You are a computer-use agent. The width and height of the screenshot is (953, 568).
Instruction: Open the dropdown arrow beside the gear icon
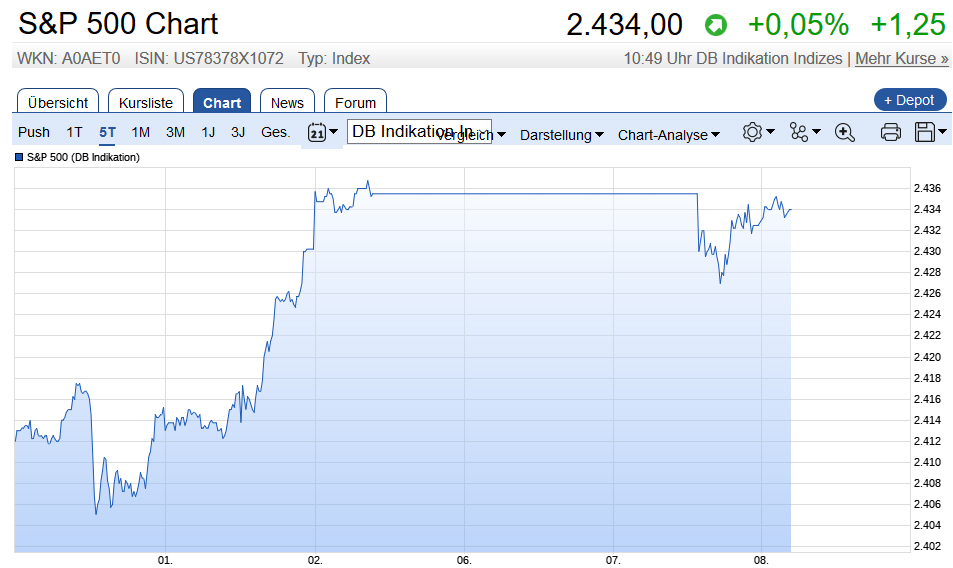click(x=770, y=131)
